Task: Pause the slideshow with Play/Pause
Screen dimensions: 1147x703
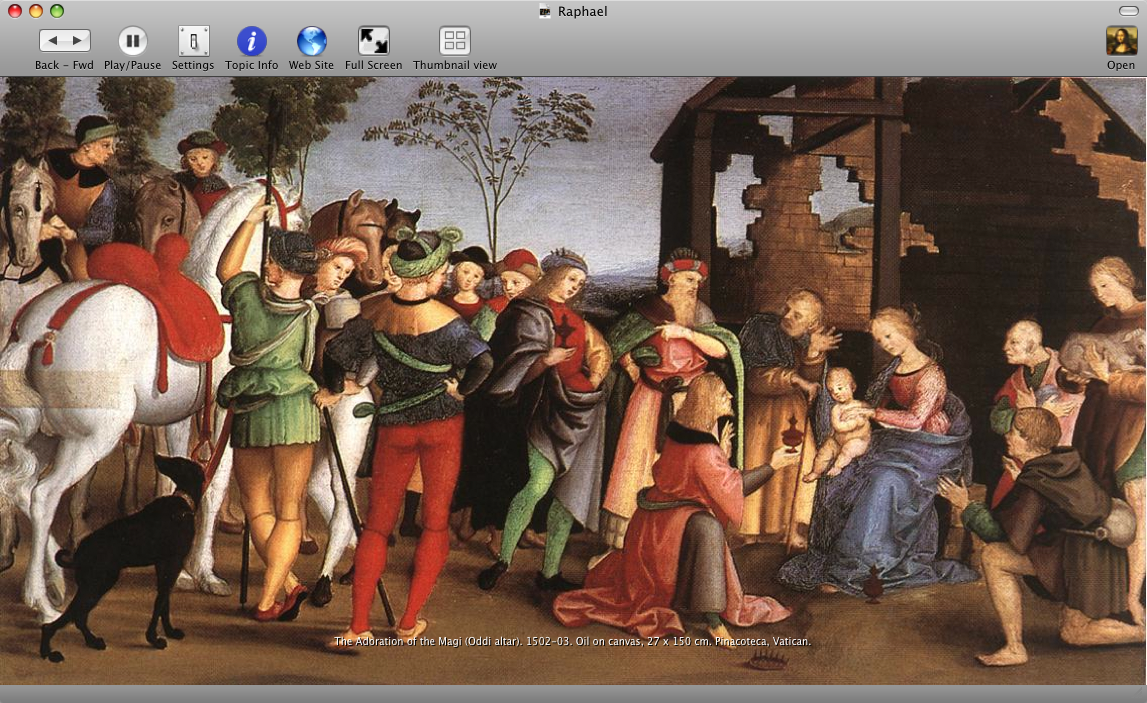Action: point(132,41)
